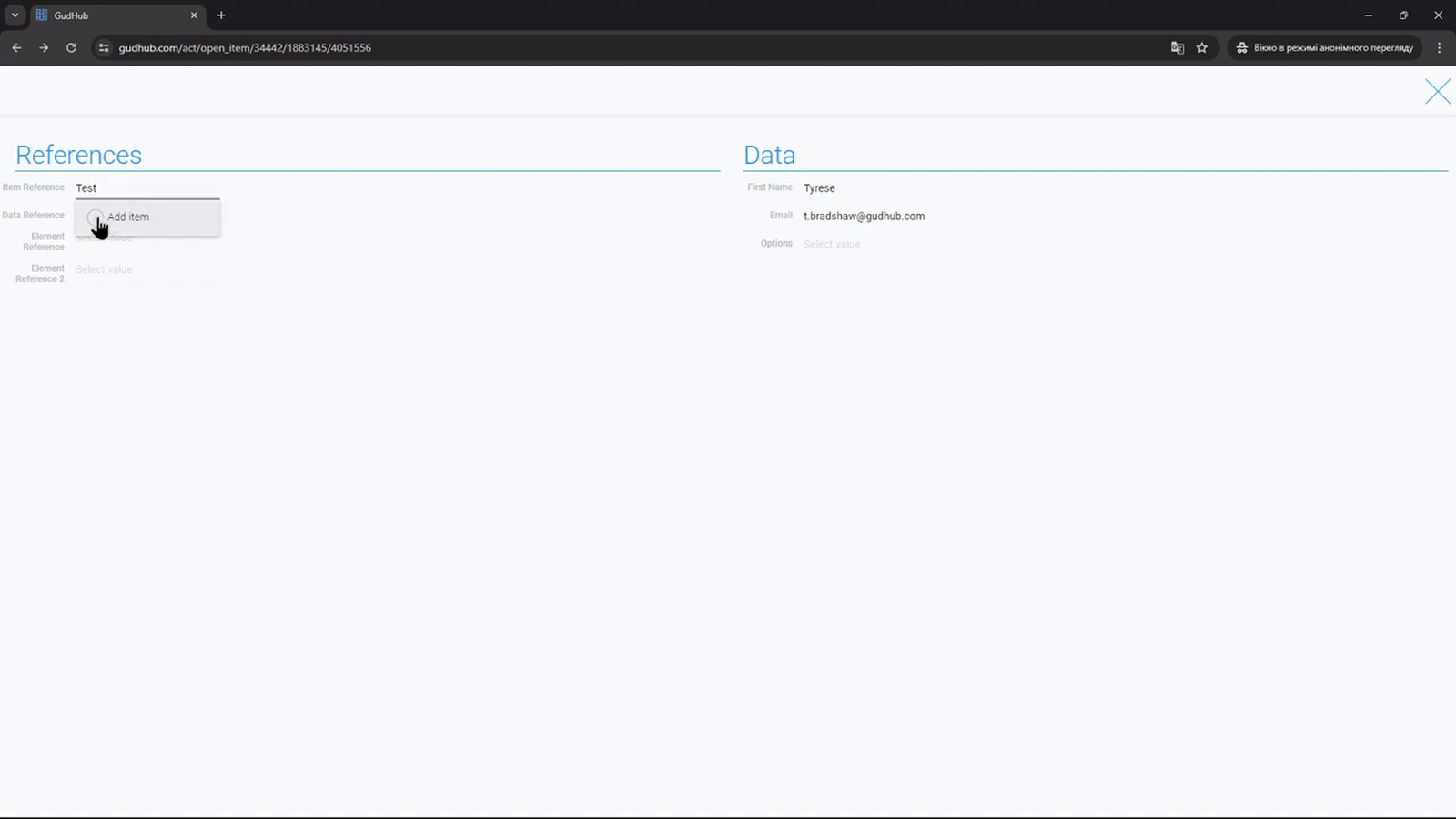Open the Options Select value dropdown
This screenshot has width=1456, height=819.
832,244
